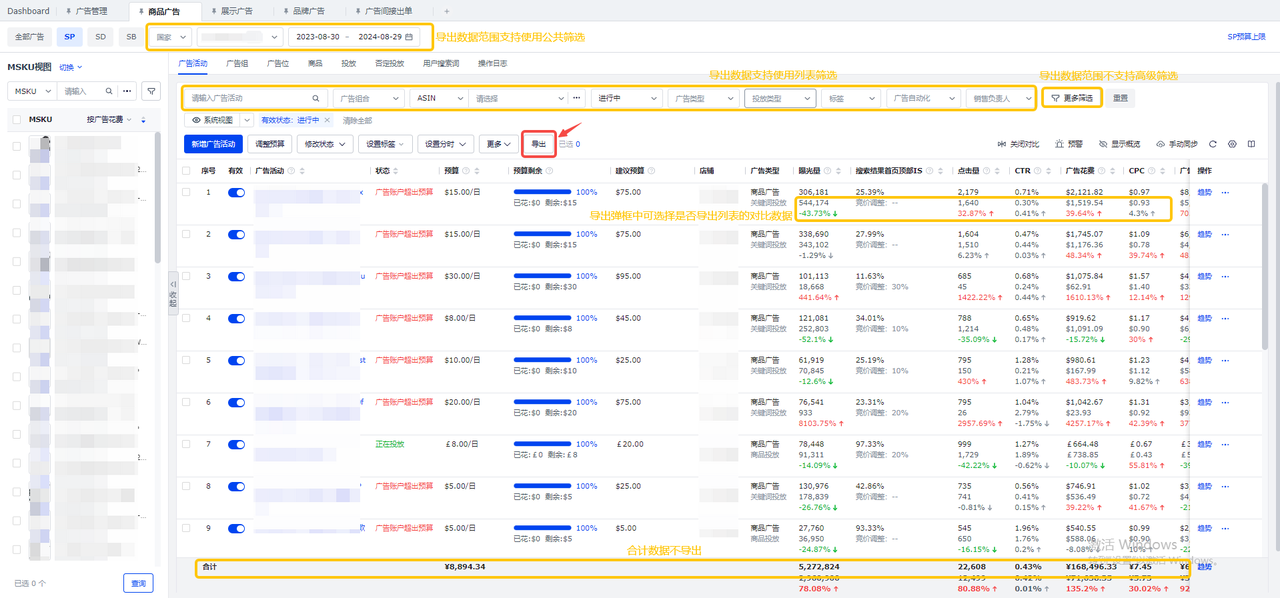
Task: Toggle the 有效 switch for row 9
Action: (236, 528)
